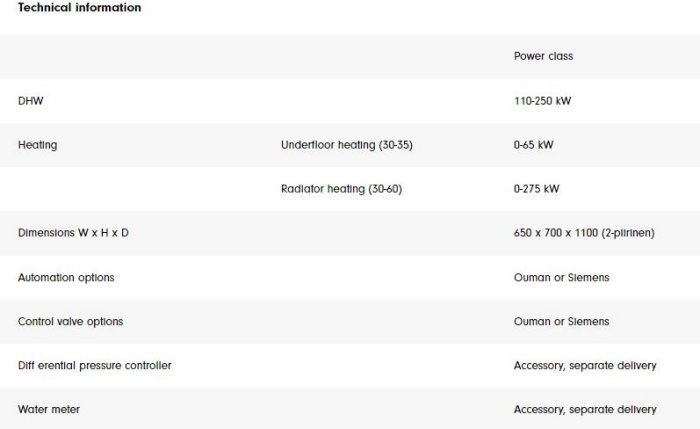Select the Power class column header
The image size is (700, 429).
tap(543, 57)
